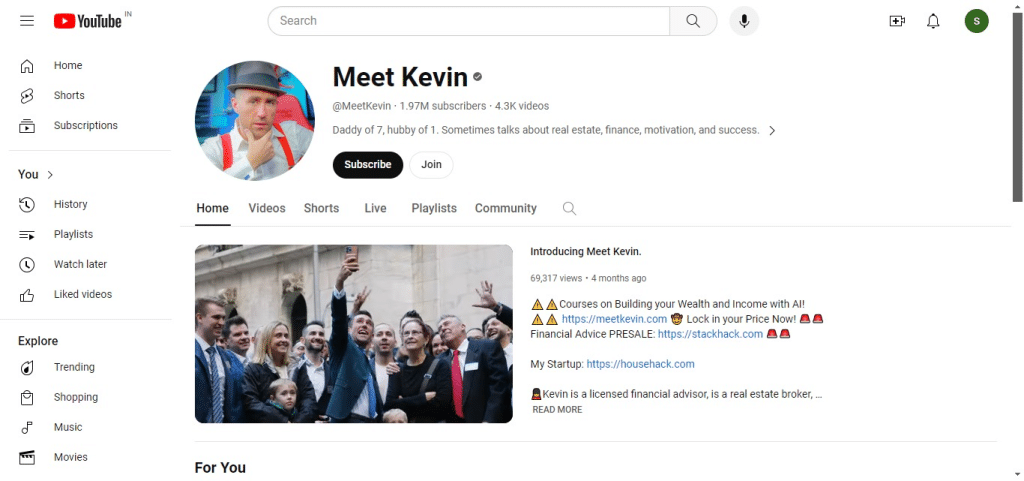This screenshot has height=481, width=1024.
Task: Expand the channel description chevron
Action: pyautogui.click(x=772, y=131)
